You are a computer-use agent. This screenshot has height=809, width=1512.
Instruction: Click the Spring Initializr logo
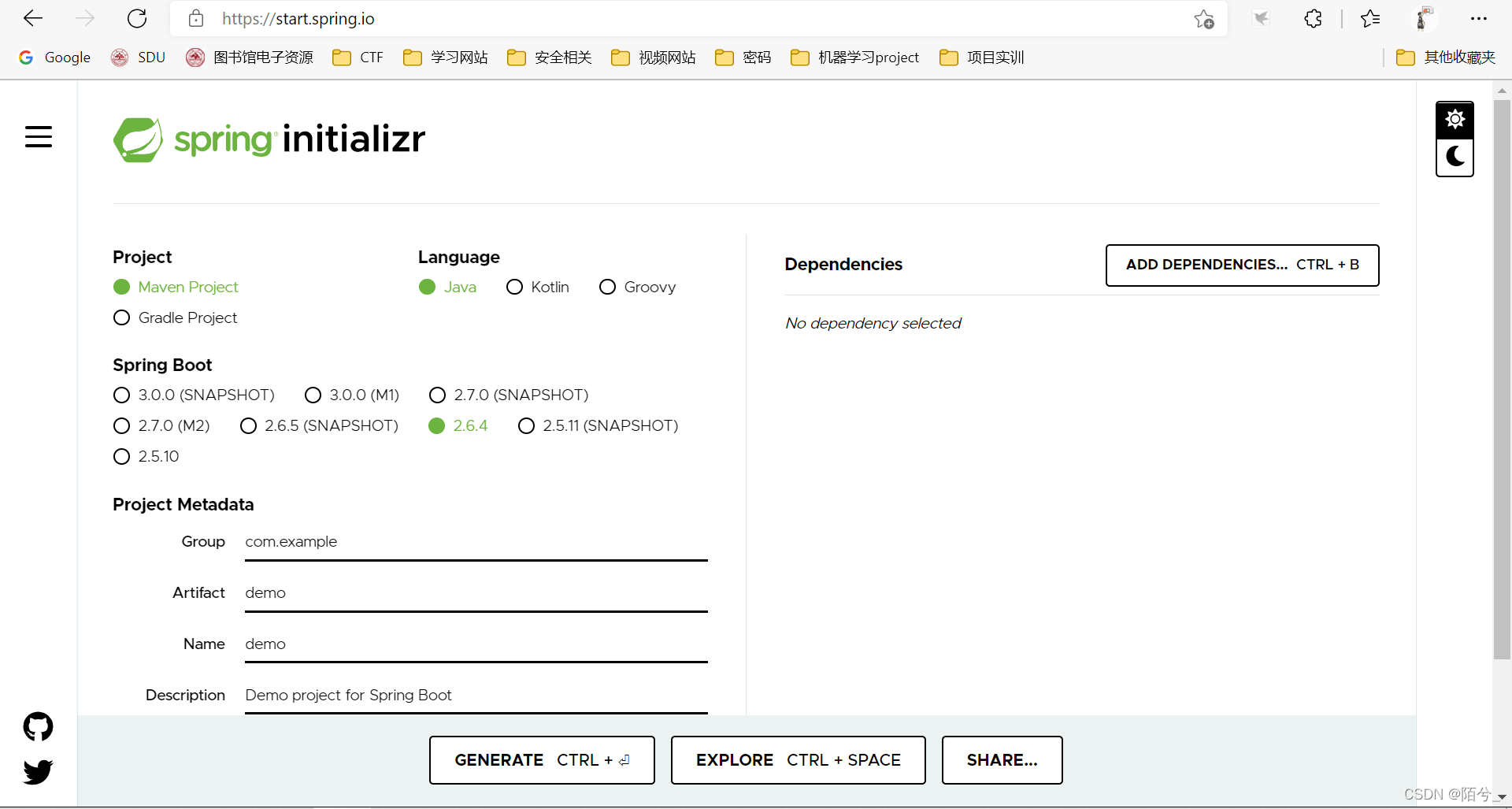[269, 139]
